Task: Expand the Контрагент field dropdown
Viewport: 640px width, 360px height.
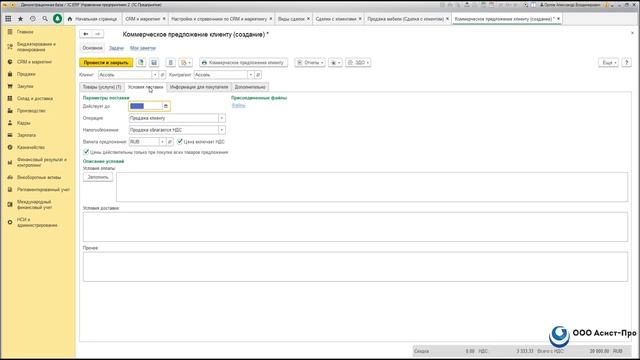Action: 251,75
